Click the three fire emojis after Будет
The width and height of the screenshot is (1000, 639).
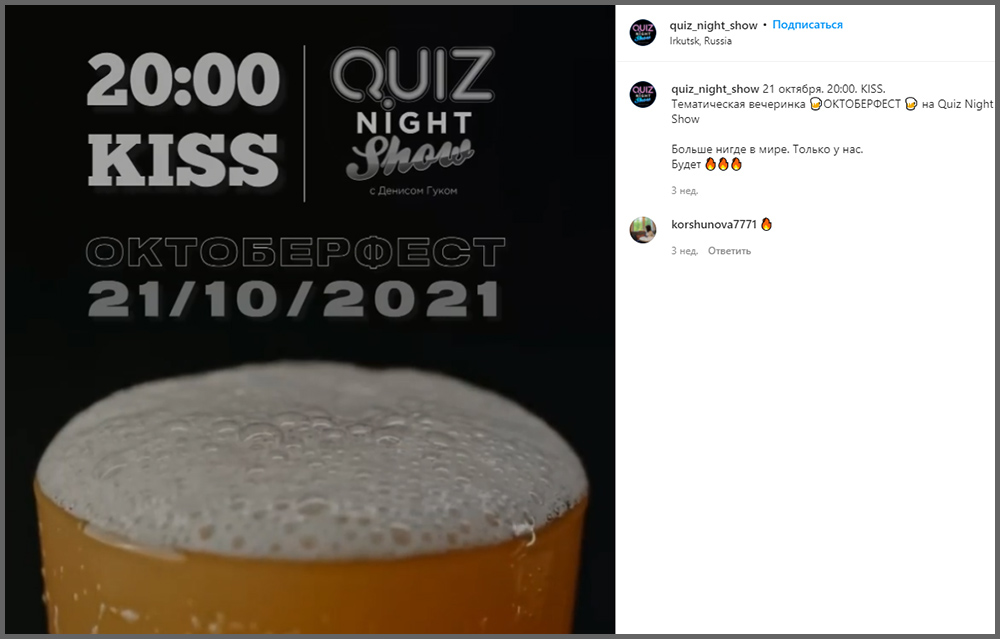point(723,164)
